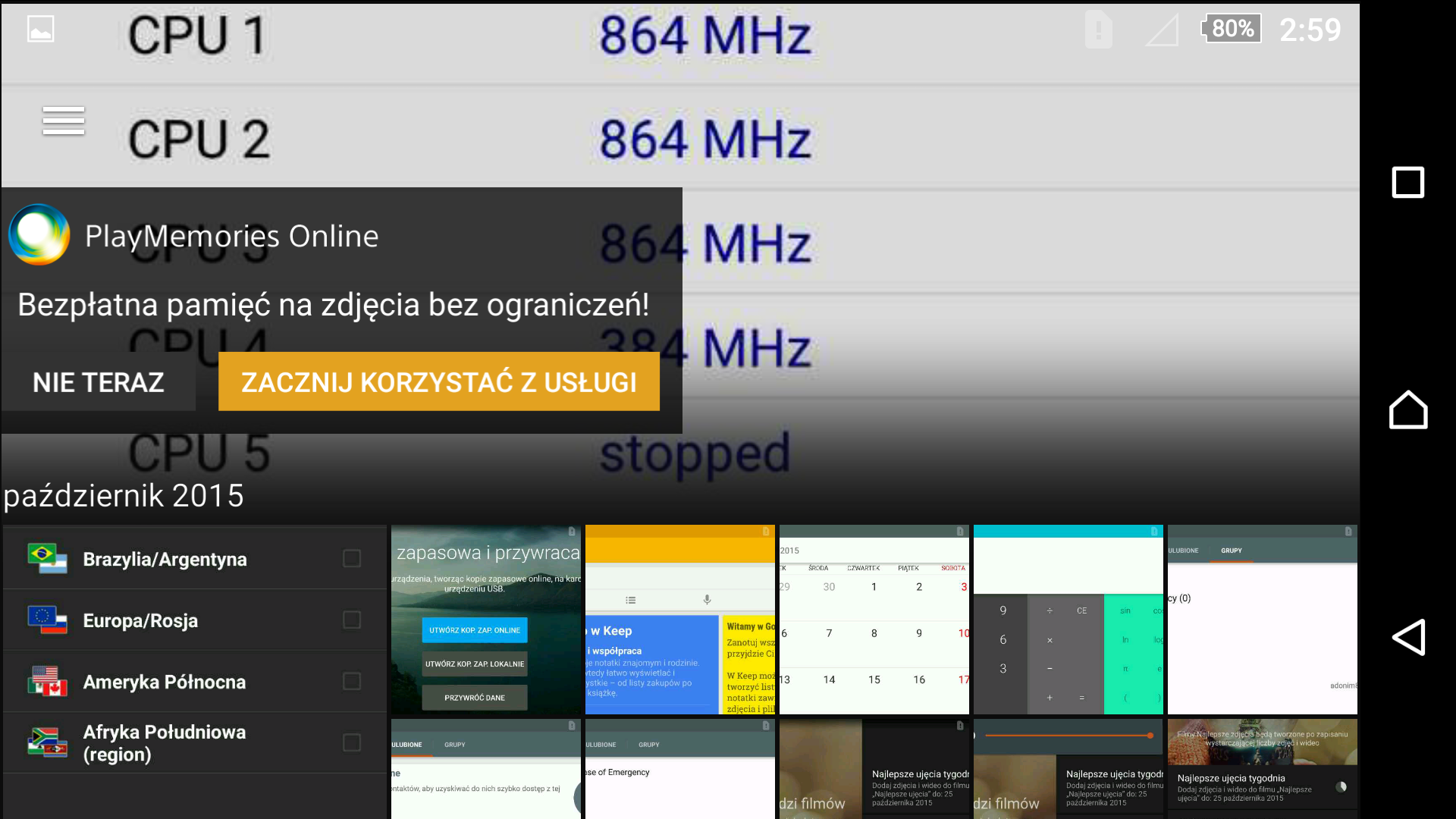Tap the missing SIM card warning icon
1456x819 pixels.
(x=1098, y=30)
